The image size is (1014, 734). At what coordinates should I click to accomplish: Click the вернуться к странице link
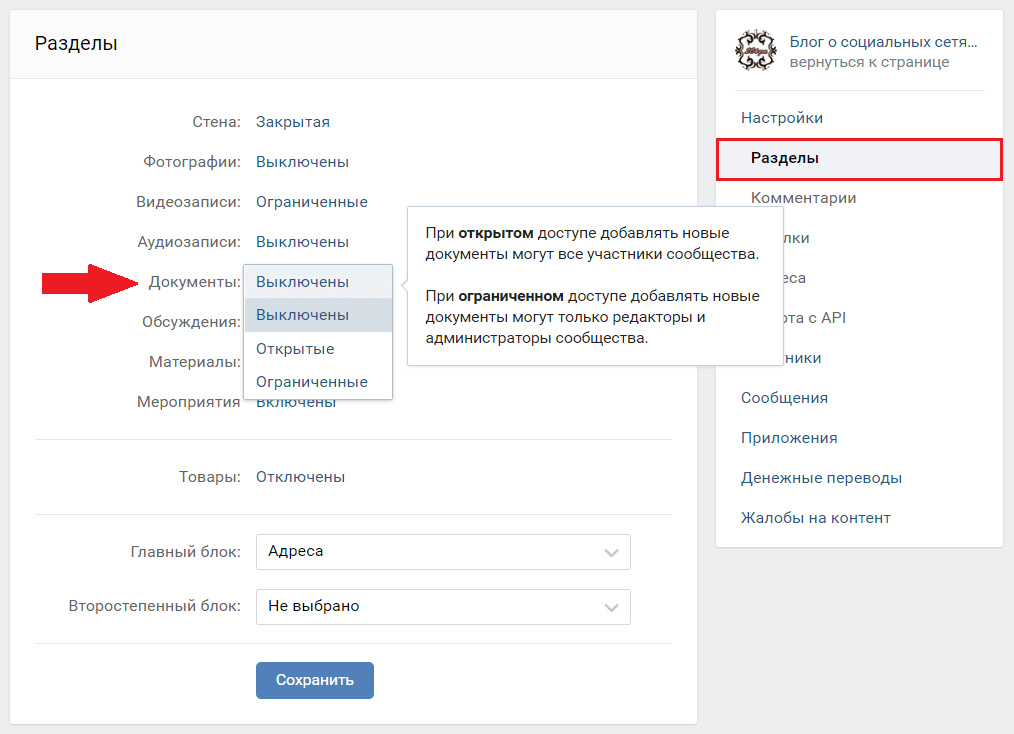tap(869, 62)
